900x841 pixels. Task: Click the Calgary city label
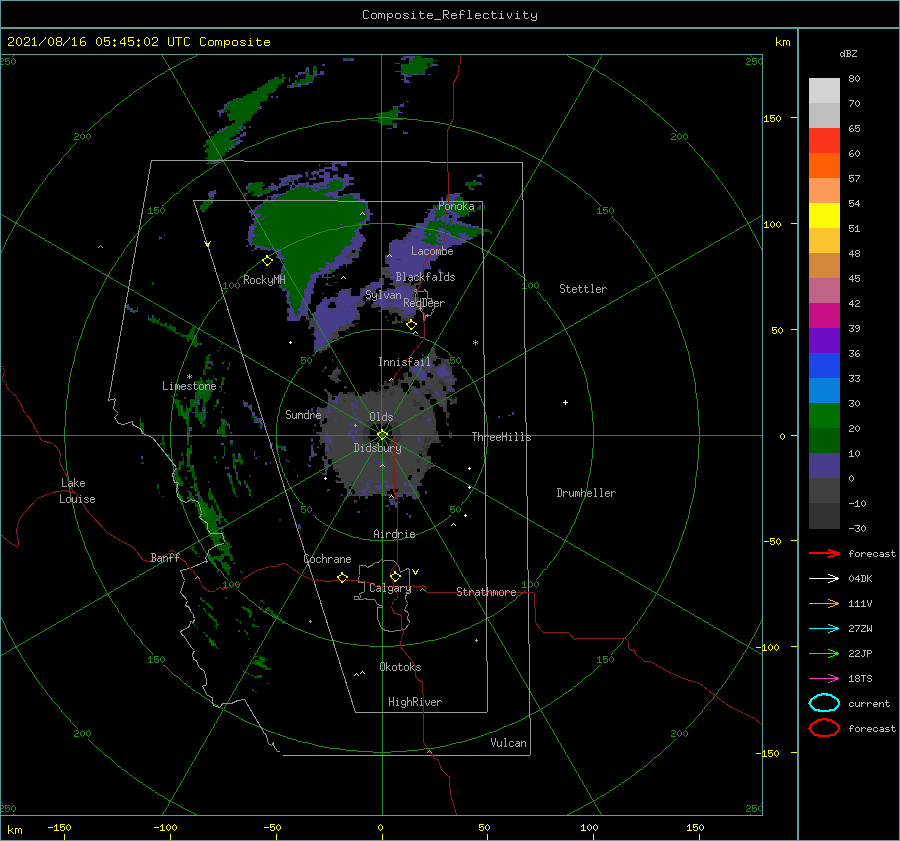click(390, 588)
